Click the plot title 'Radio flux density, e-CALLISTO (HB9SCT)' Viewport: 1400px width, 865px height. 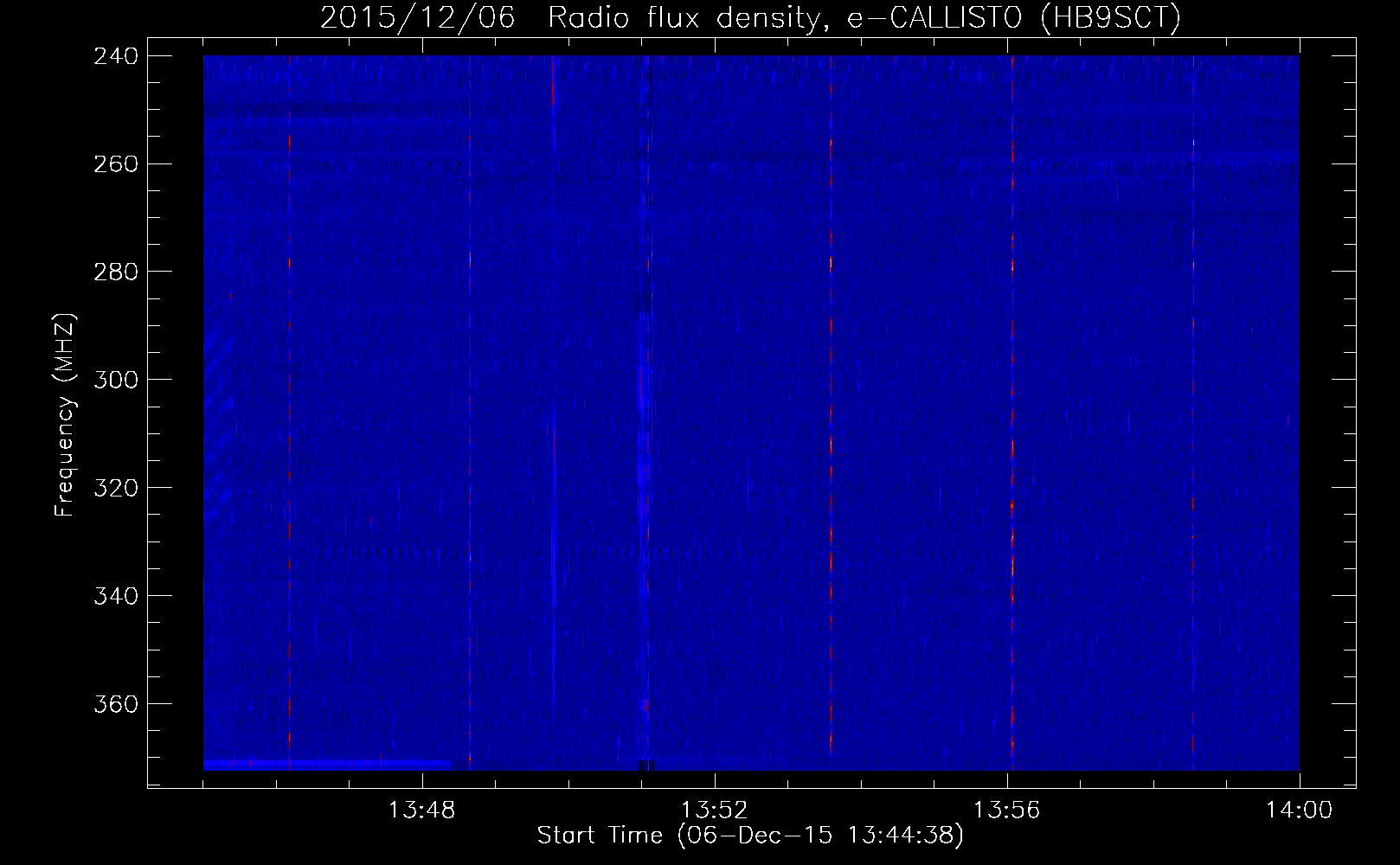click(864, 17)
